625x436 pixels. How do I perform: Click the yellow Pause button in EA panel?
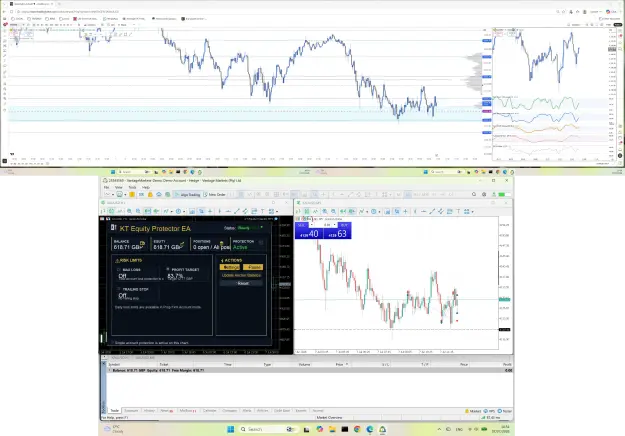(253, 267)
